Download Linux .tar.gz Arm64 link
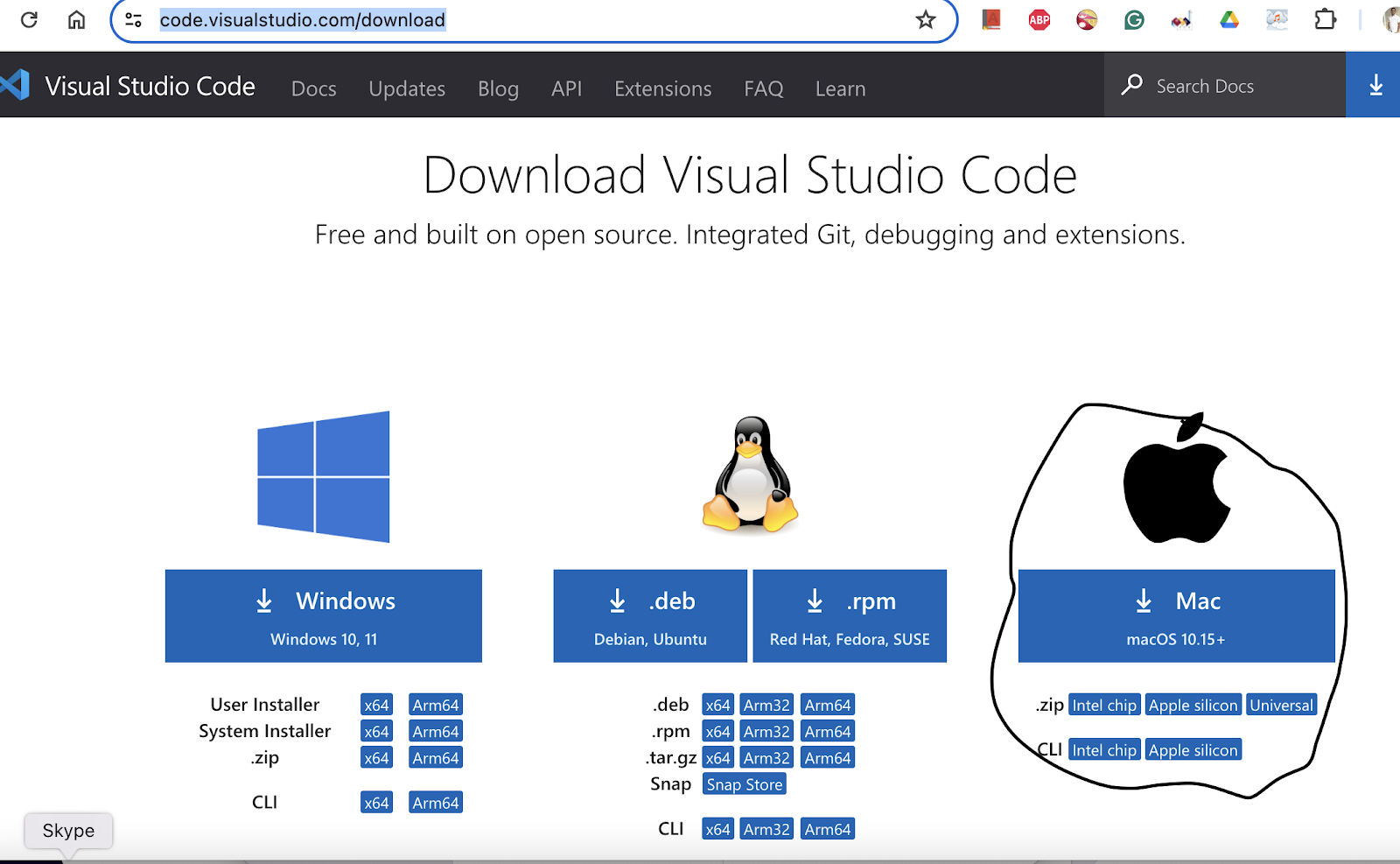The height and width of the screenshot is (864, 1400). (x=828, y=758)
